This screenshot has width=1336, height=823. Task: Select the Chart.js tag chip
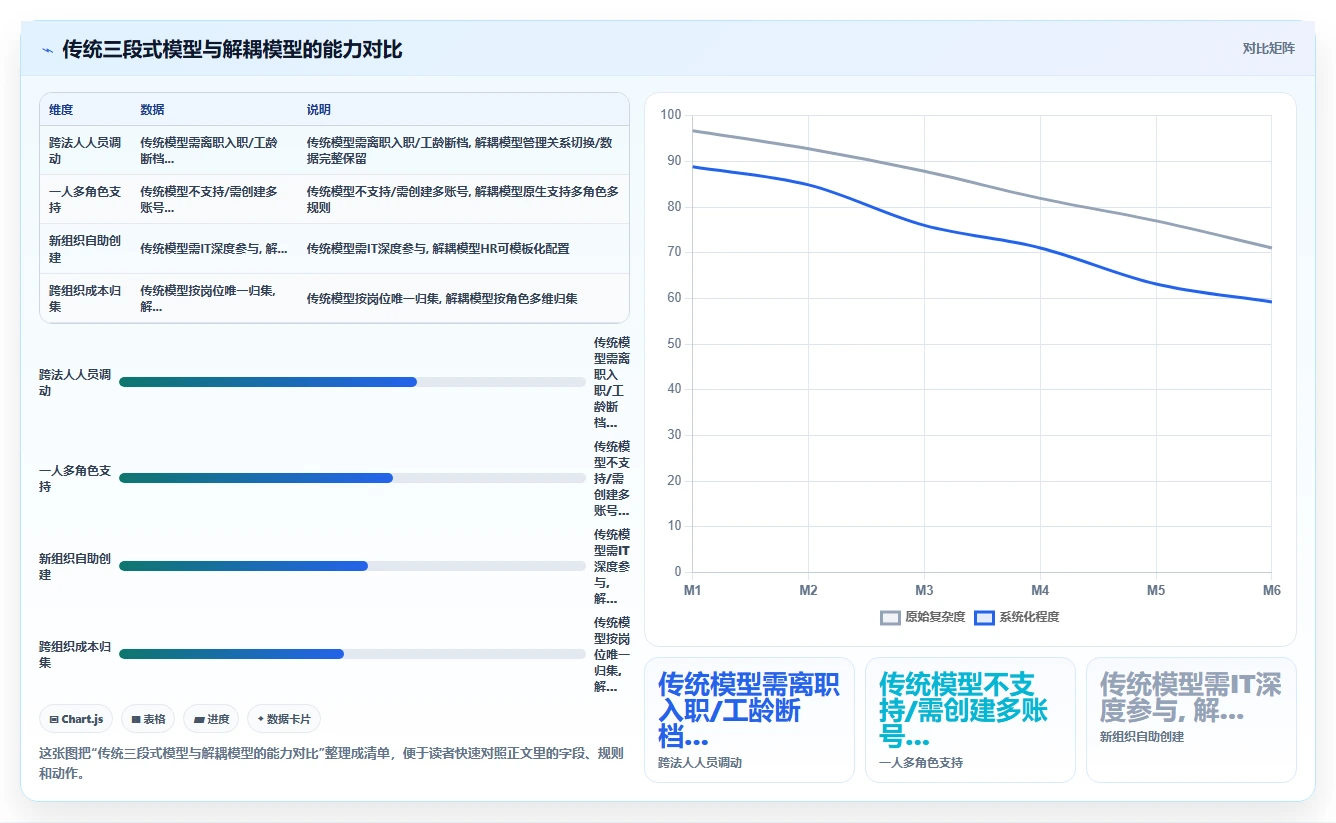click(x=76, y=719)
